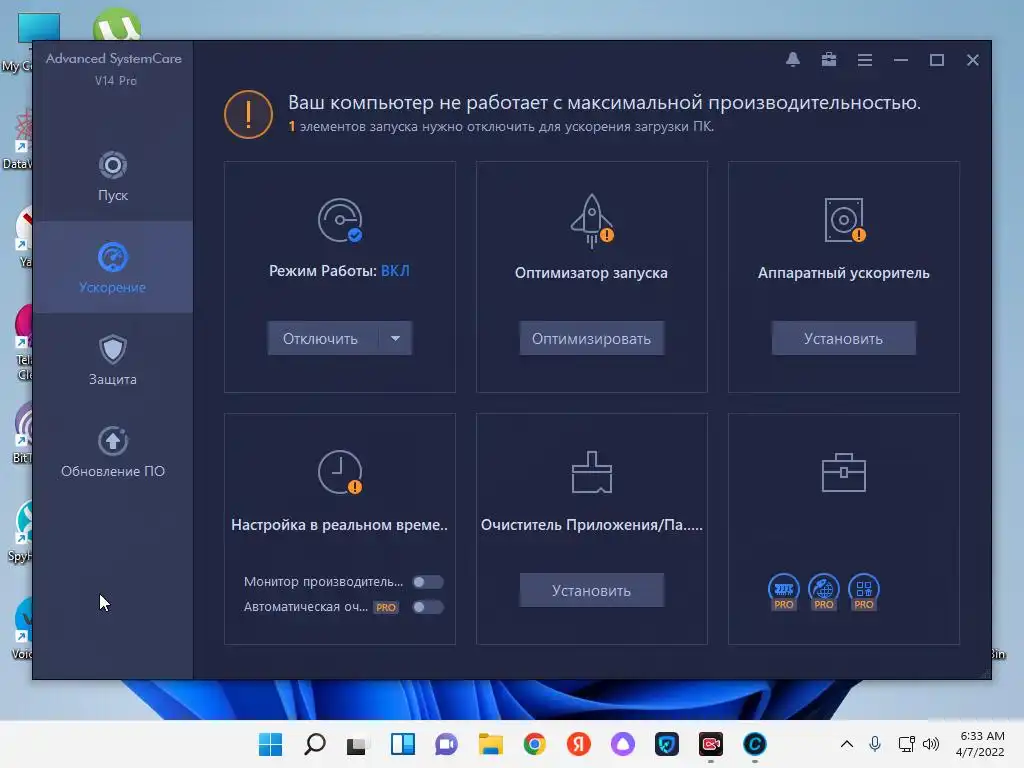
Task: Open the screen recorder taskbar icon
Action: [x=711, y=744]
